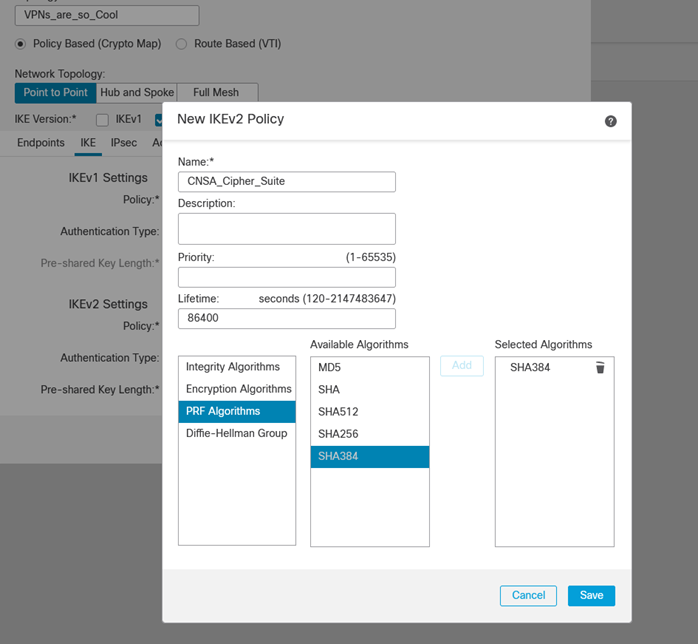Select SHA512 in Available Algorithms
The width and height of the screenshot is (698, 644).
click(370, 412)
